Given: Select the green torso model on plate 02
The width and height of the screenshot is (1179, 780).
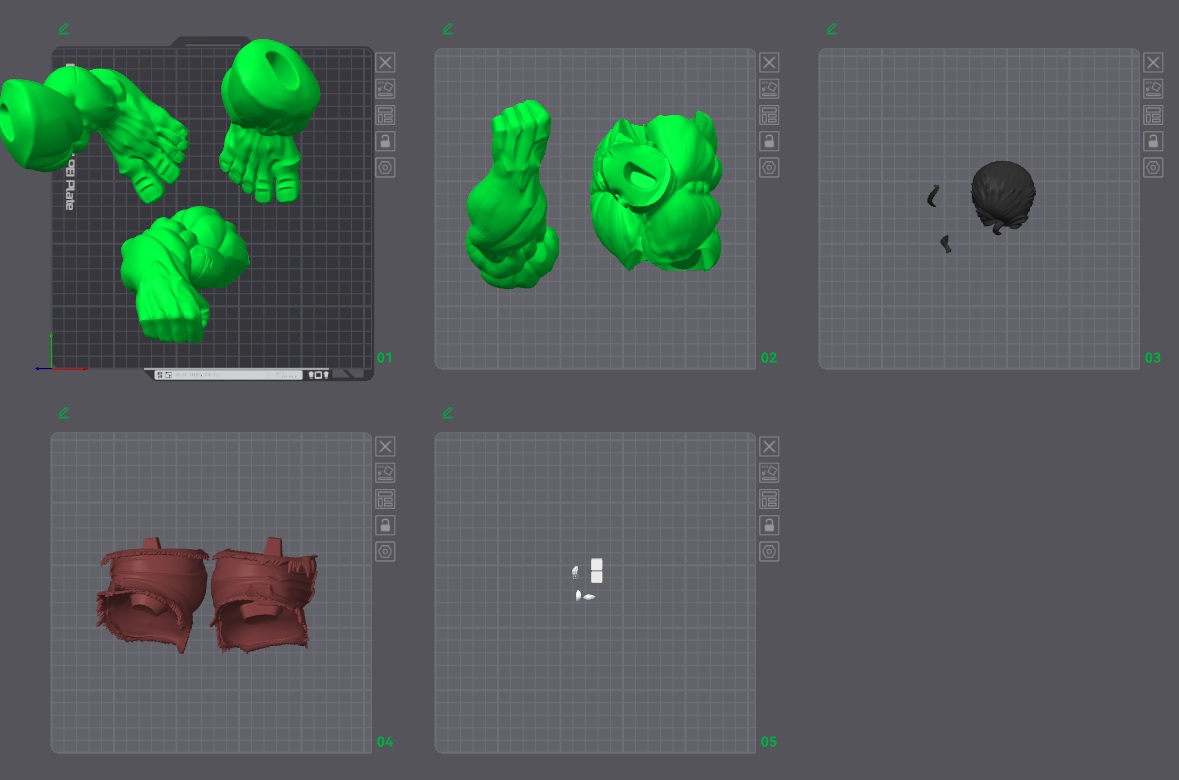Looking at the screenshot, I should [x=656, y=192].
